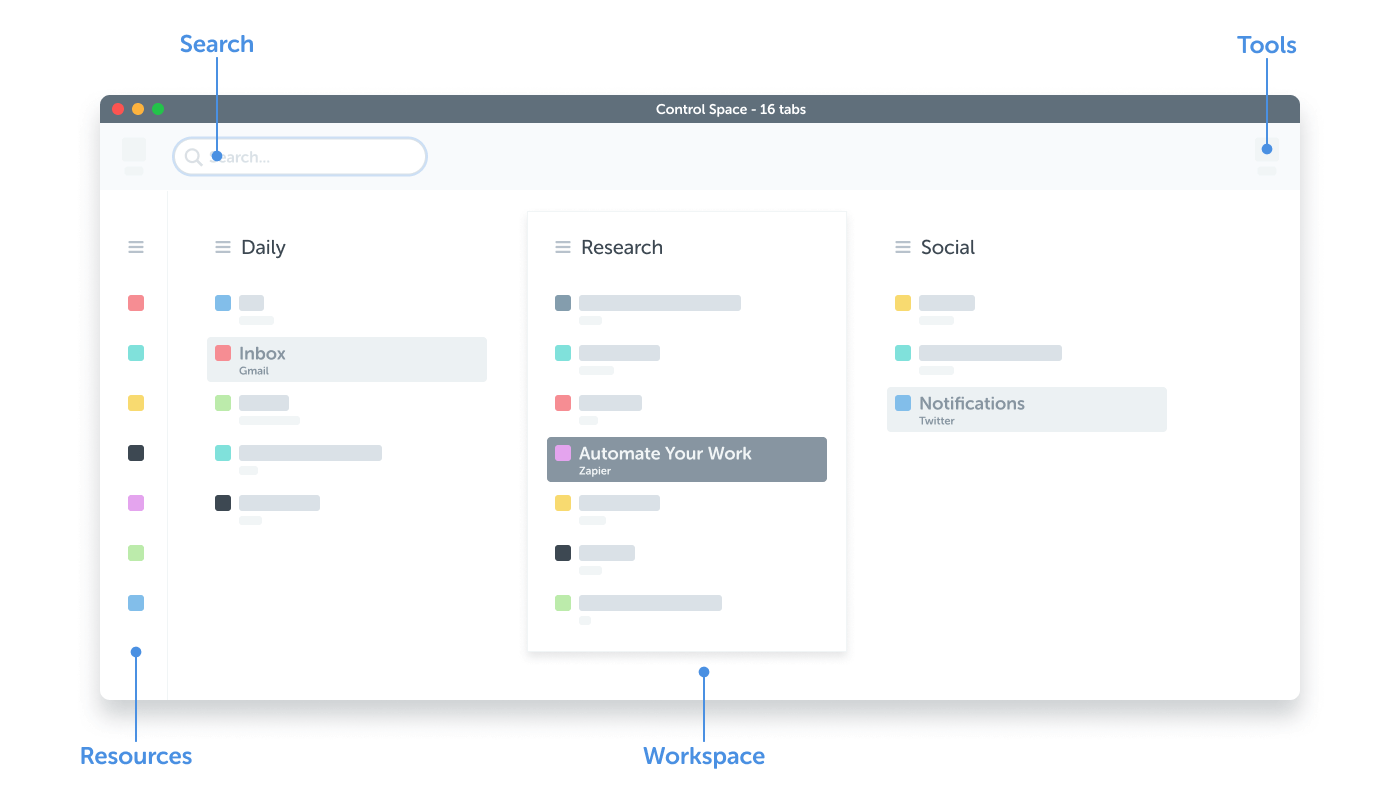The image size is (1400, 800).
Task: Select the teal icon in Resources sidebar
Action: click(x=136, y=353)
